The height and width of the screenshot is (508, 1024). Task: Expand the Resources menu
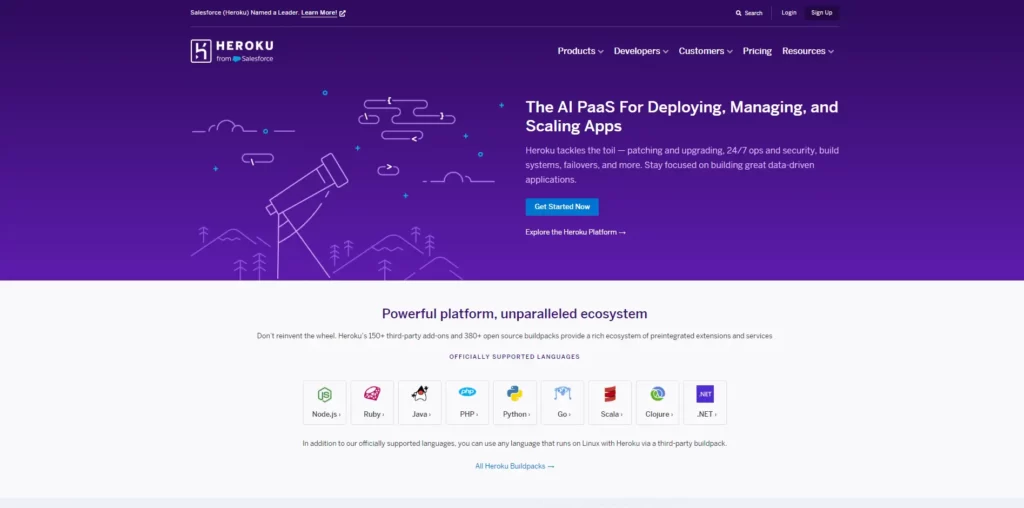click(x=808, y=51)
